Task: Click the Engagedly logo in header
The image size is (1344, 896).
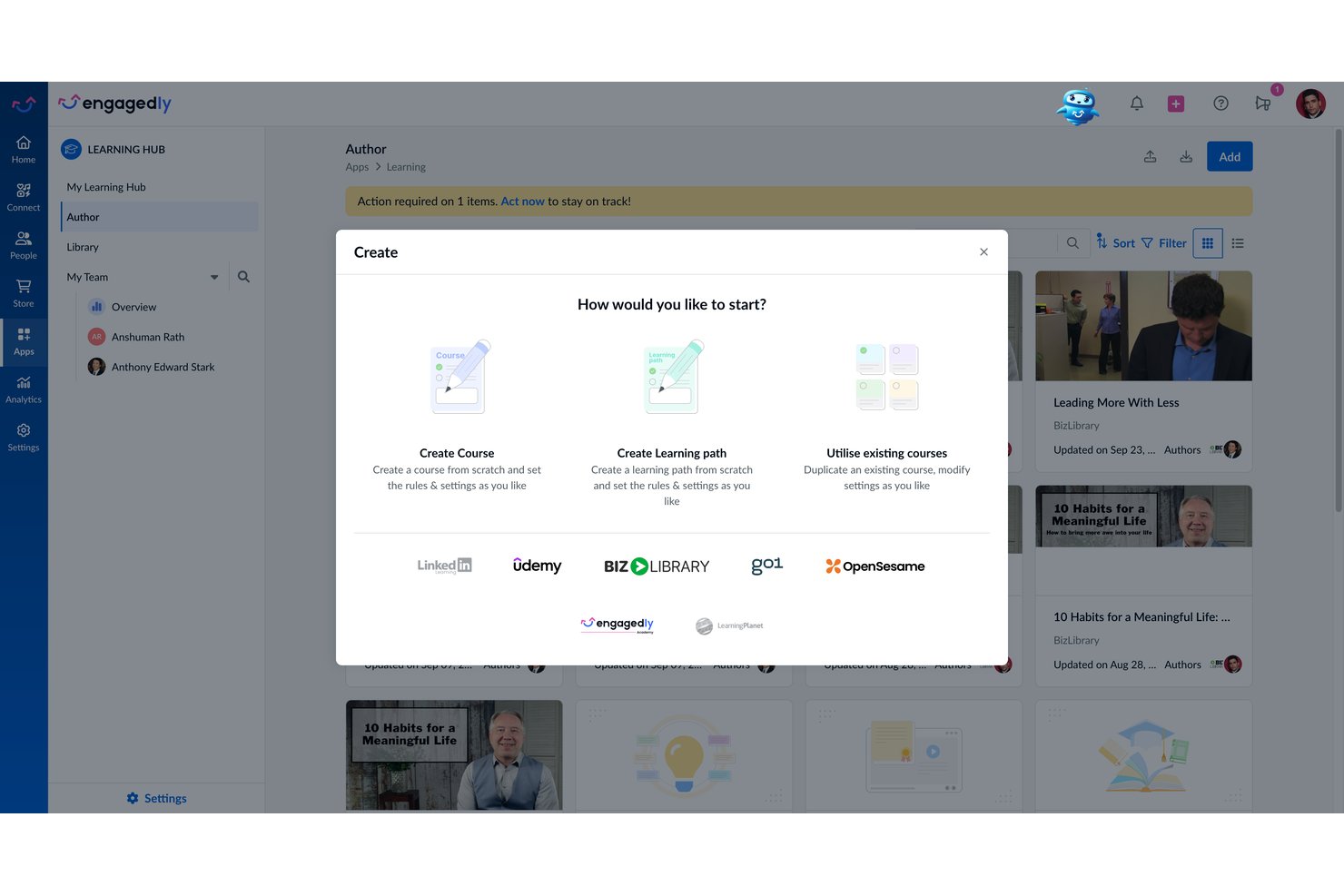Action: coord(114,103)
